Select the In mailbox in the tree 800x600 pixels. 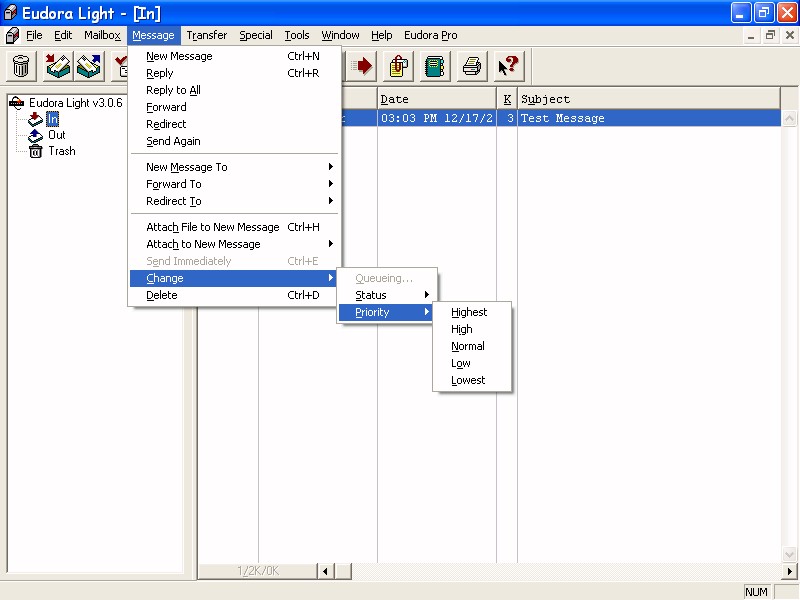pyautogui.click(x=53, y=119)
